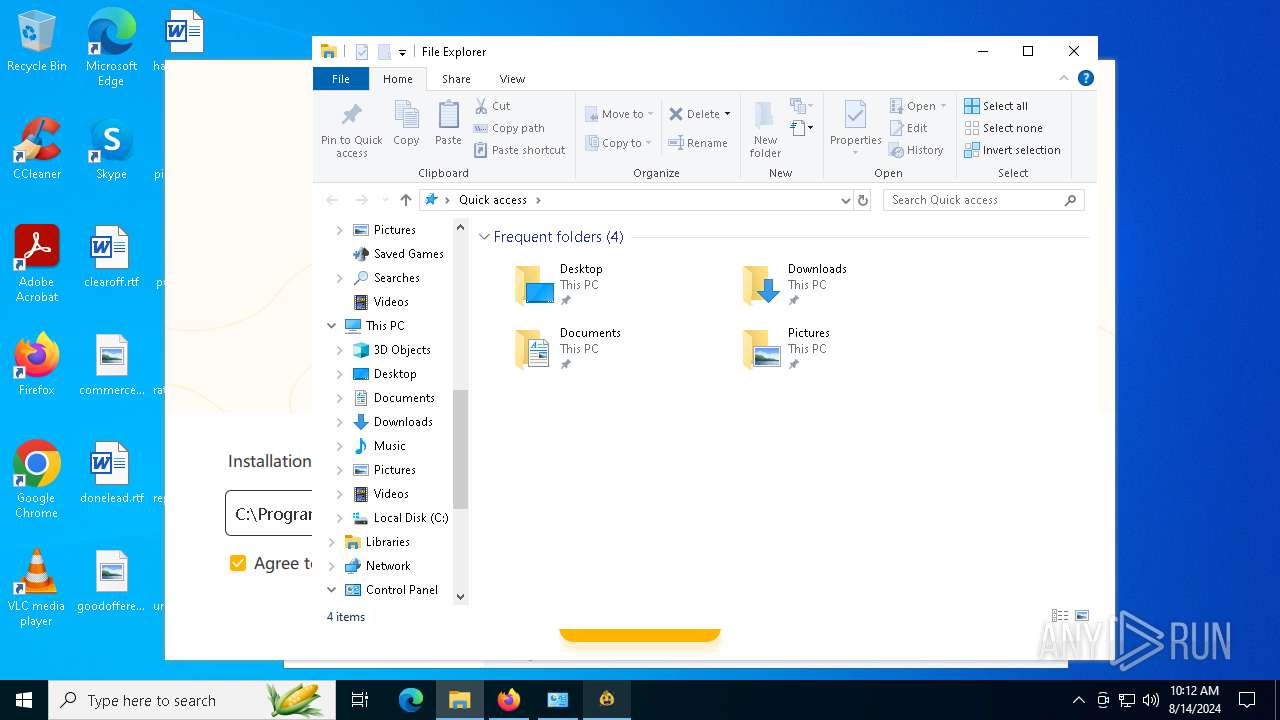Click the Help question mark icon
This screenshot has height=720, width=1280.
pyautogui.click(x=1085, y=78)
